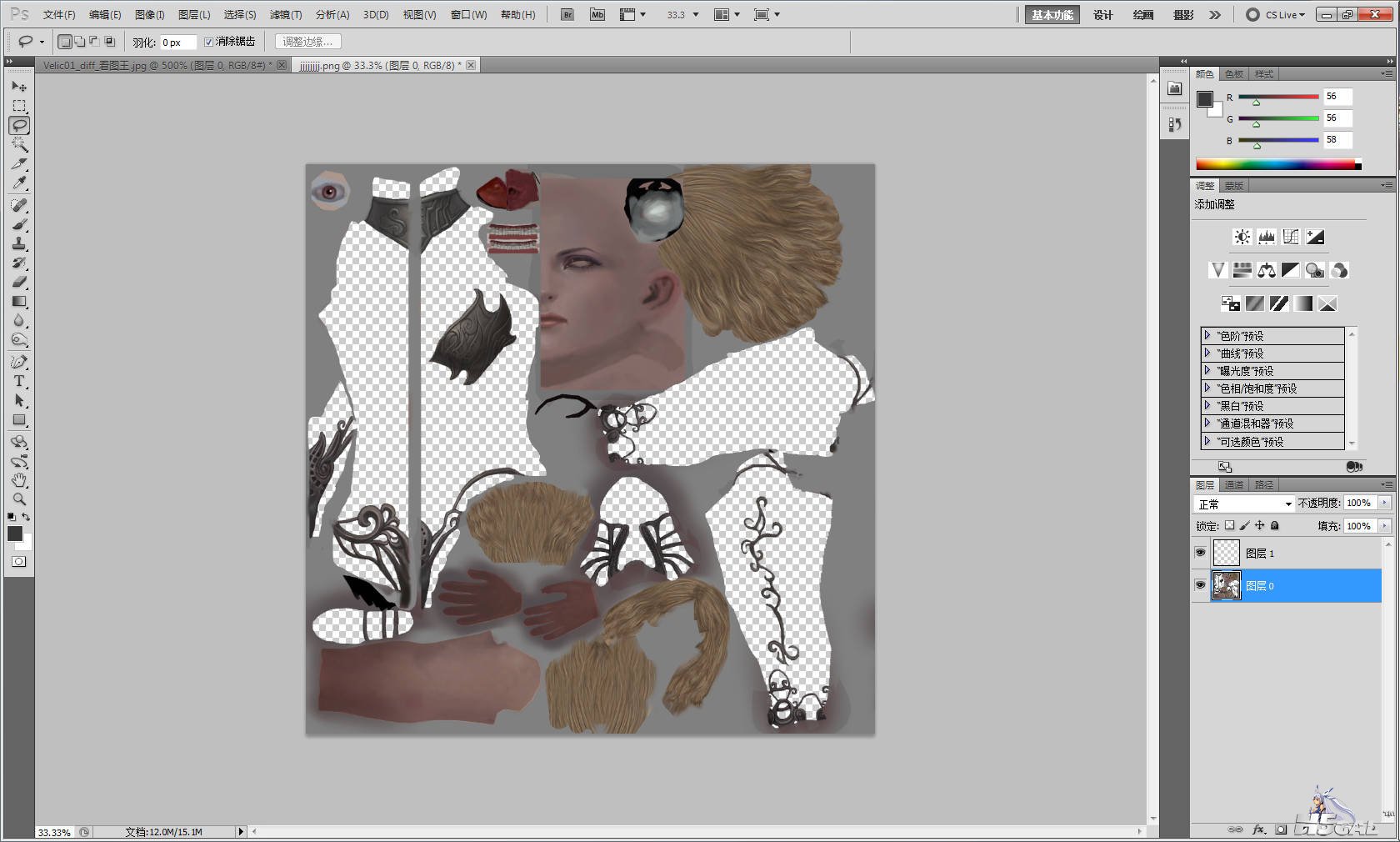Add a Curves adjustment layer

pos(1291,237)
